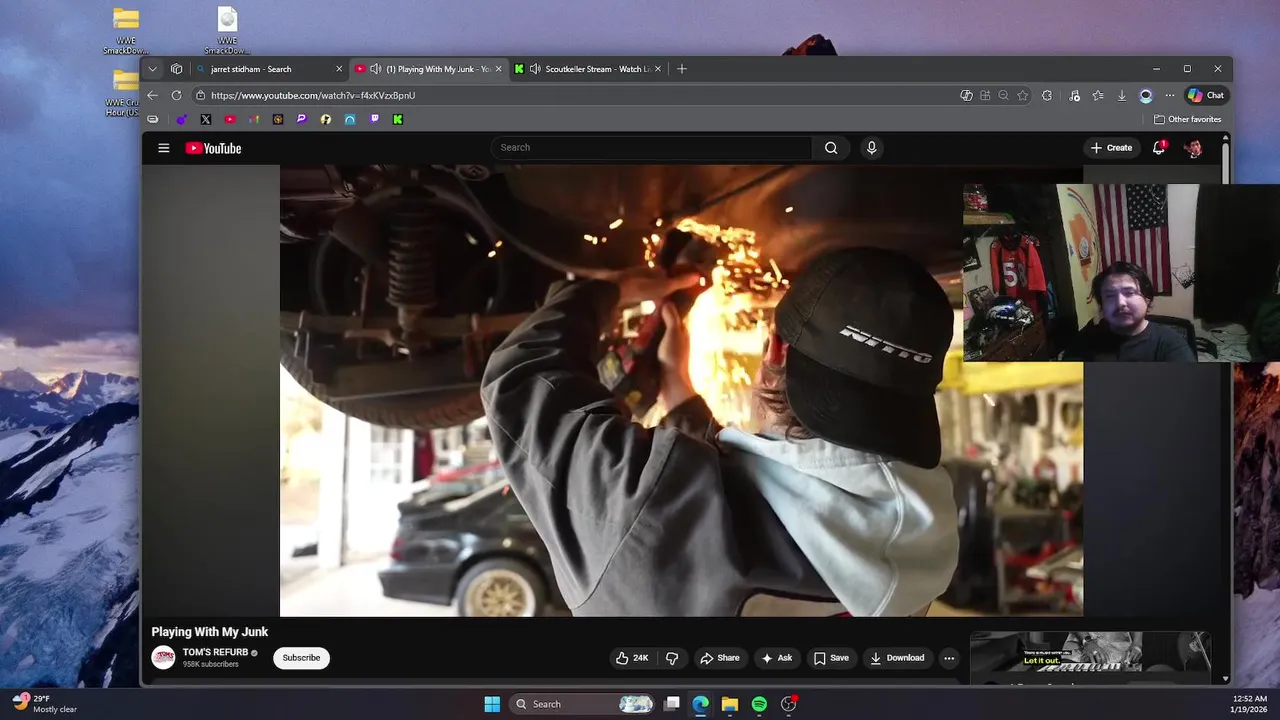Open more actions ellipsis under video
Viewport: 1280px width, 720px height.
click(x=949, y=658)
